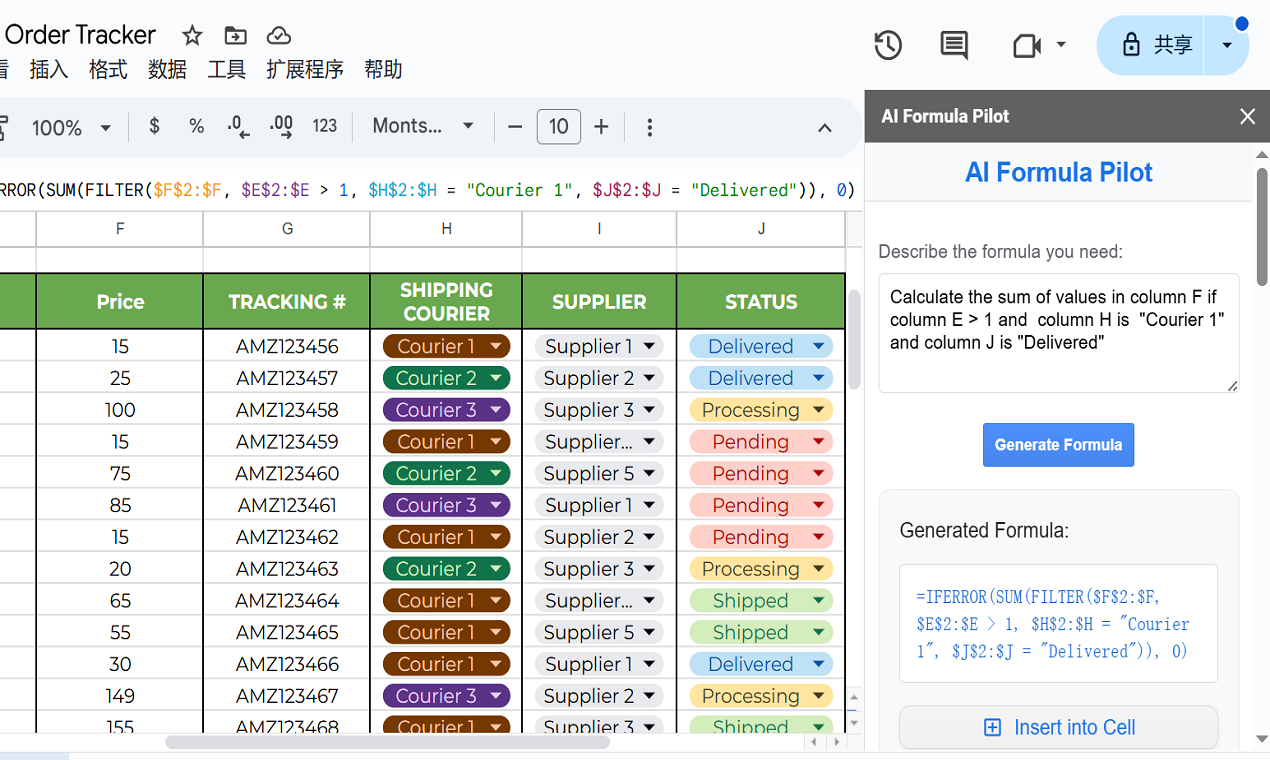Apply percent format icon
This screenshot has width=1270, height=760.
pos(196,126)
